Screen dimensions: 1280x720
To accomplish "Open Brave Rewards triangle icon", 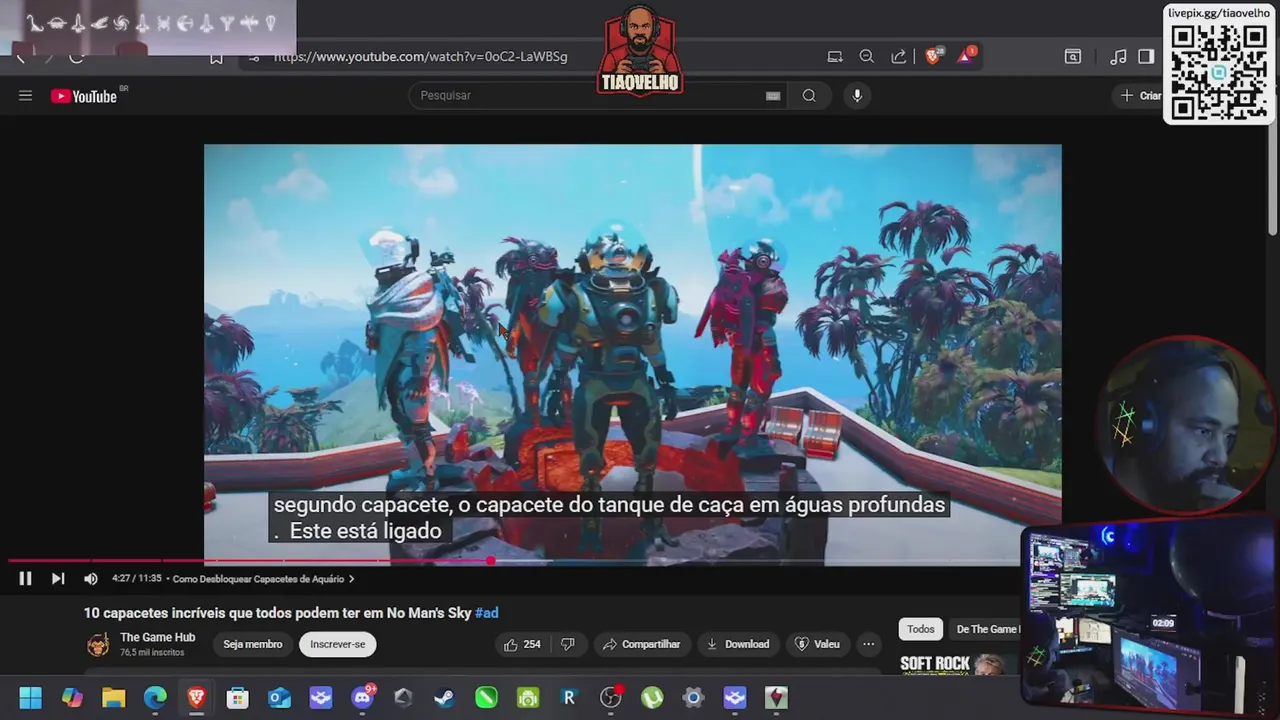I will point(965,57).
